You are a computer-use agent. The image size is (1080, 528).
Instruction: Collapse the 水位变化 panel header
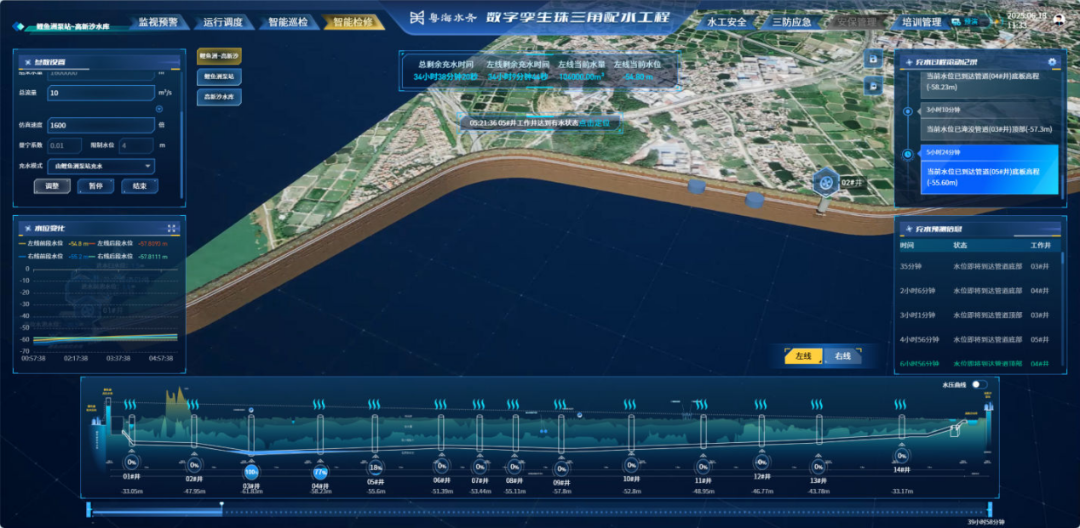[27, 228]
